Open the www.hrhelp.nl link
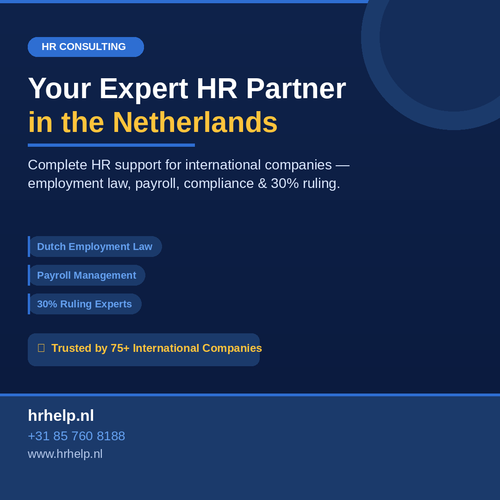This screenshot has height=500, width=500. pyautogui.click(x=65, y=454)
